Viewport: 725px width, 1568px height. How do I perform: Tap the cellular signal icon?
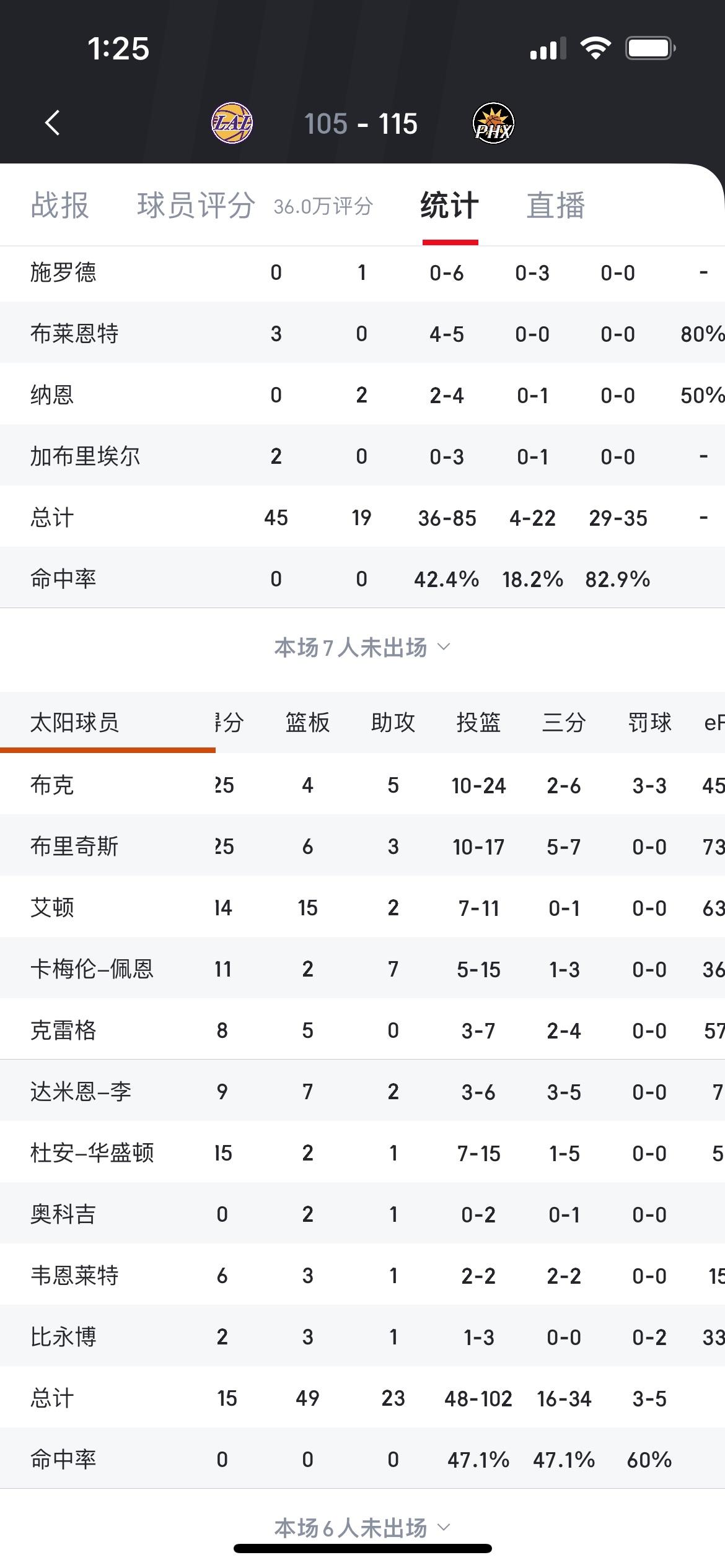(548, 48)
